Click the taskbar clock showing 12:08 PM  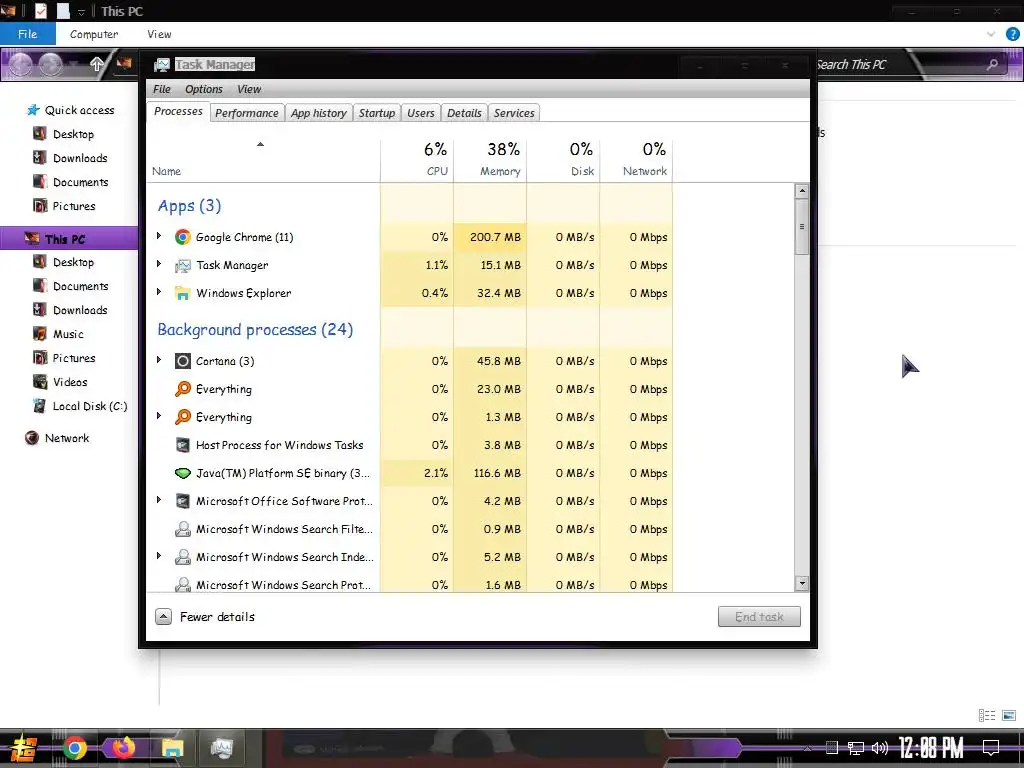click(931, 748)
